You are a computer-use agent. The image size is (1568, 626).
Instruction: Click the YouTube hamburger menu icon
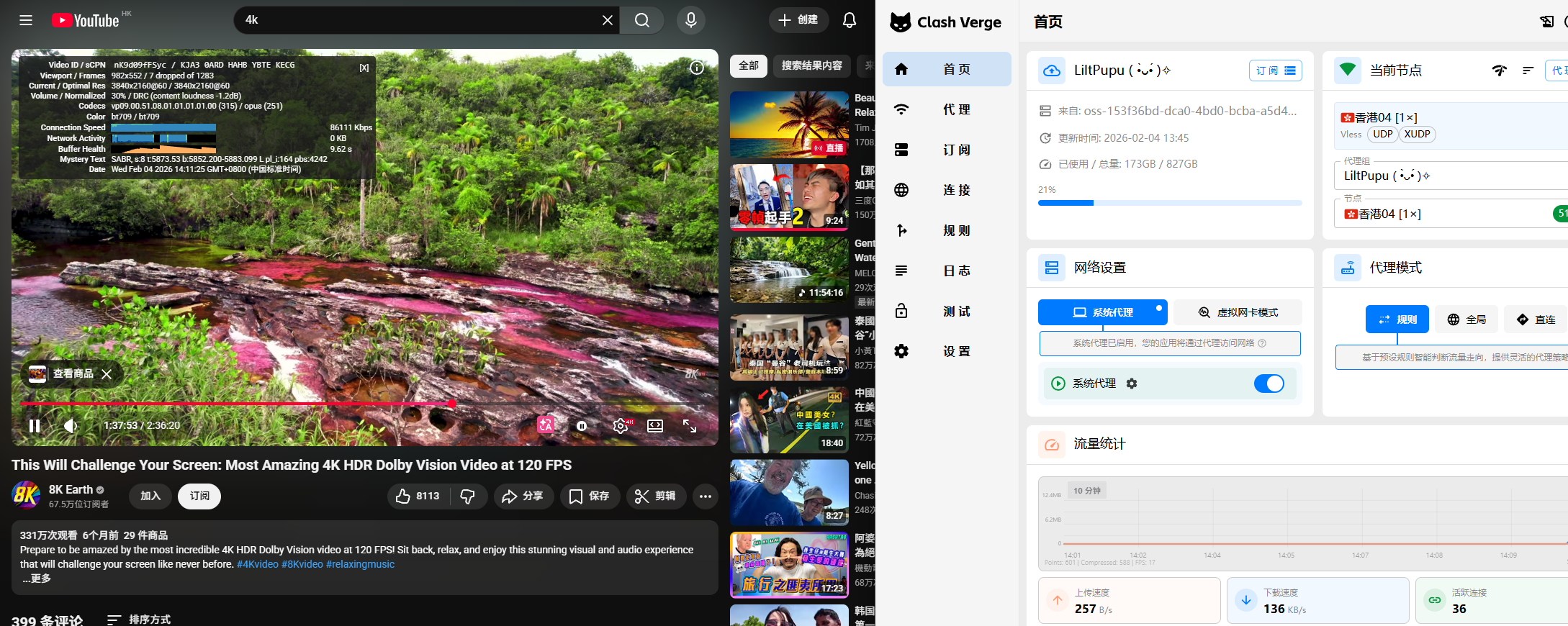26,20
